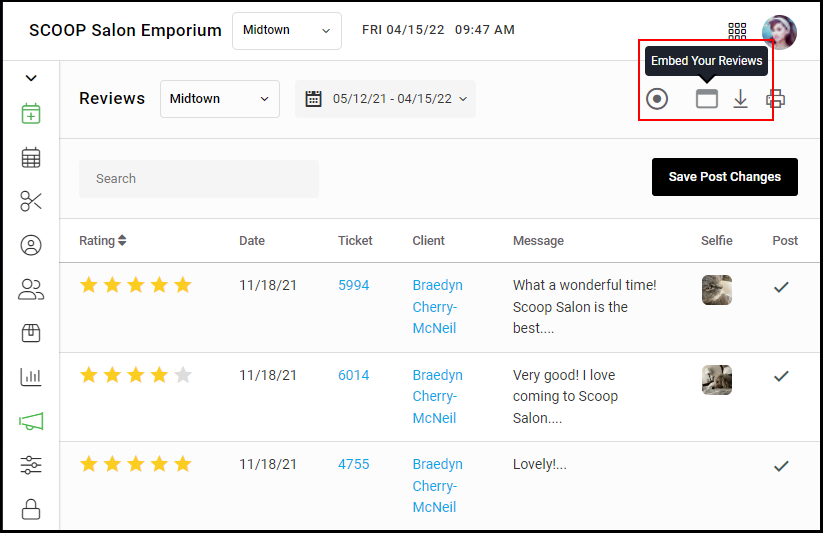
Task: Sort reviews by Rating column header
Action: pos(103,241)
